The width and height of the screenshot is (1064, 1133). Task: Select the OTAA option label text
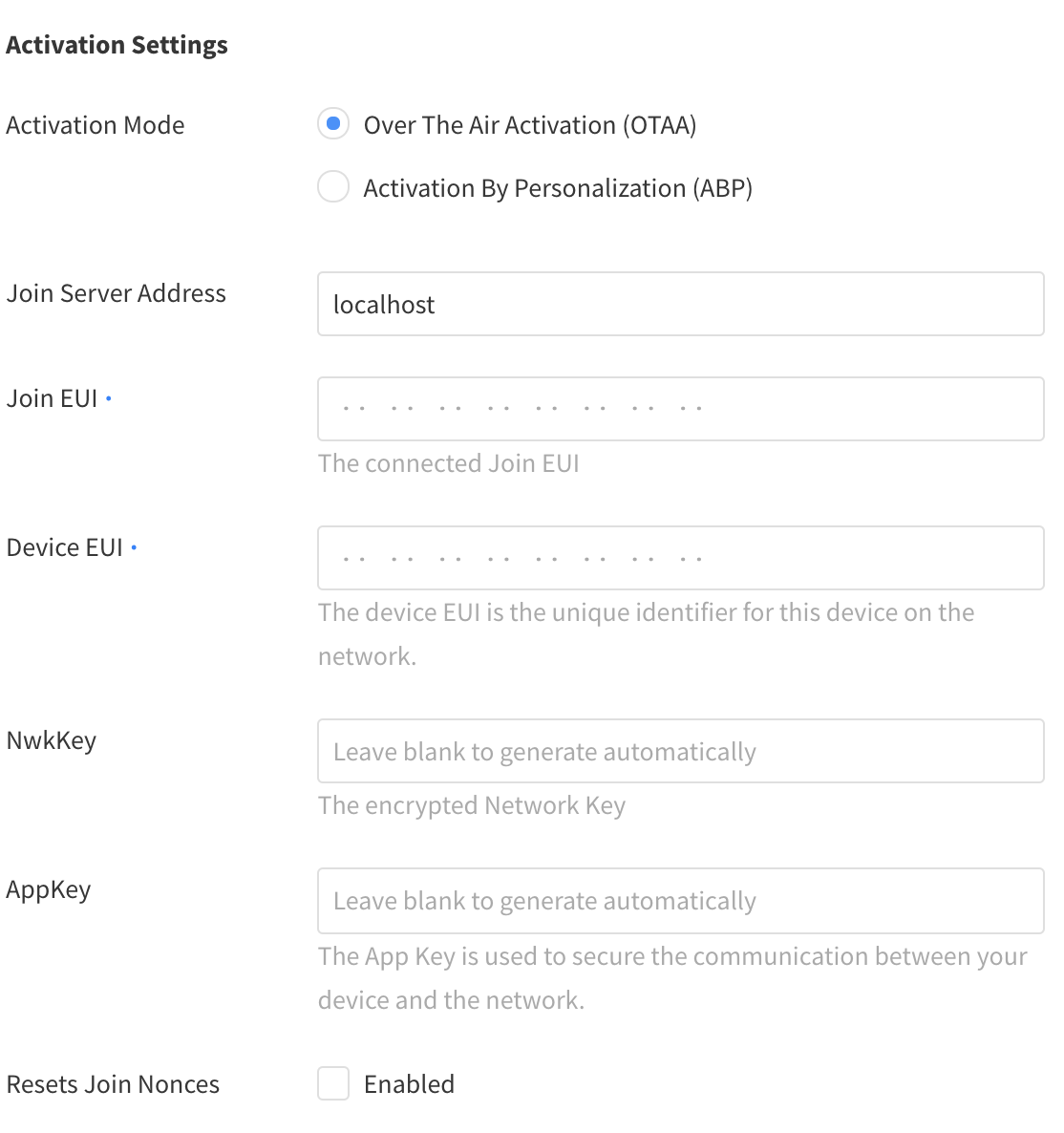coord(529,124)
